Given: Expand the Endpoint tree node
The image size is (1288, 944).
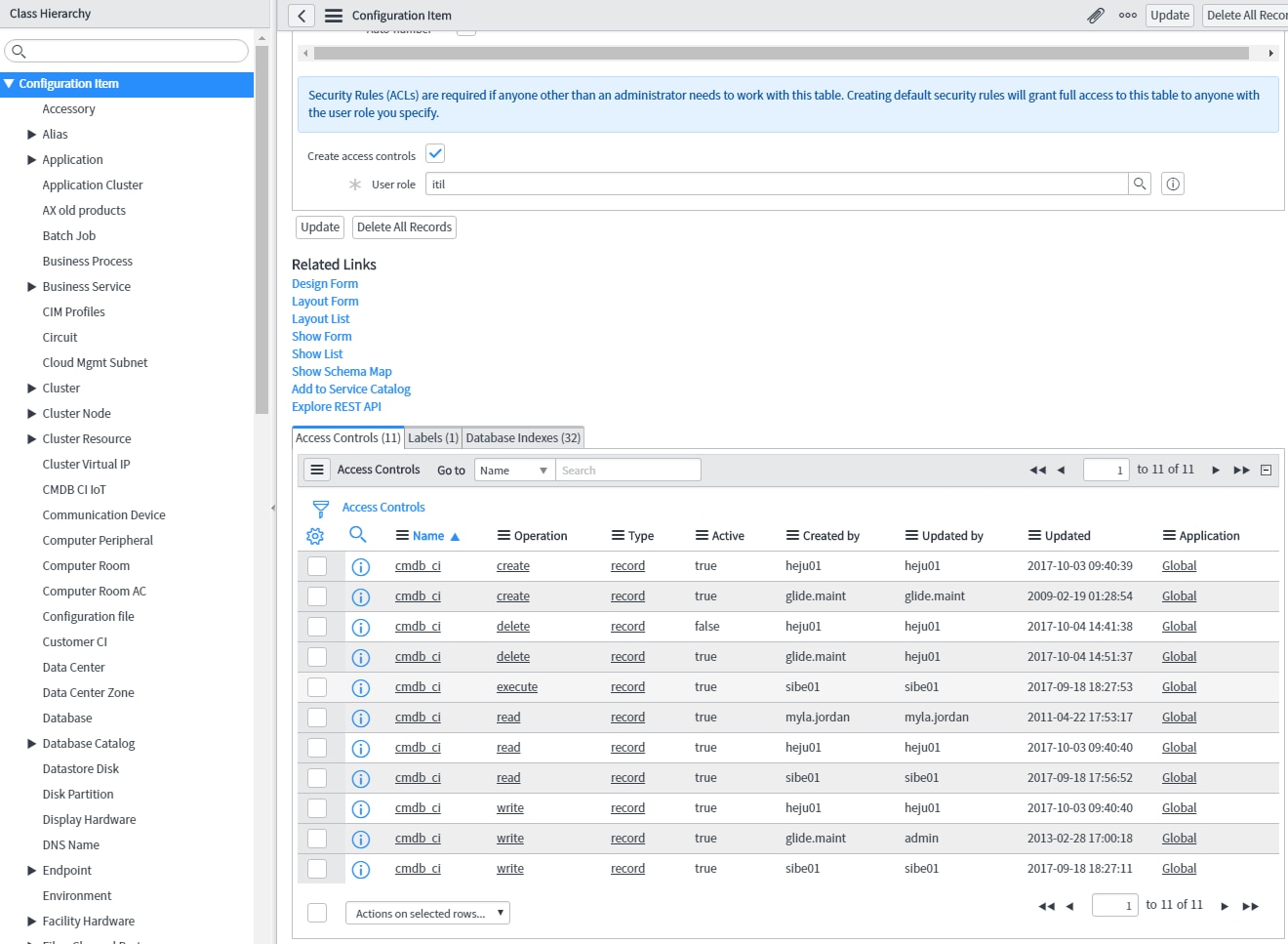Looking at the screenshot, I should [x=32, y=871].
